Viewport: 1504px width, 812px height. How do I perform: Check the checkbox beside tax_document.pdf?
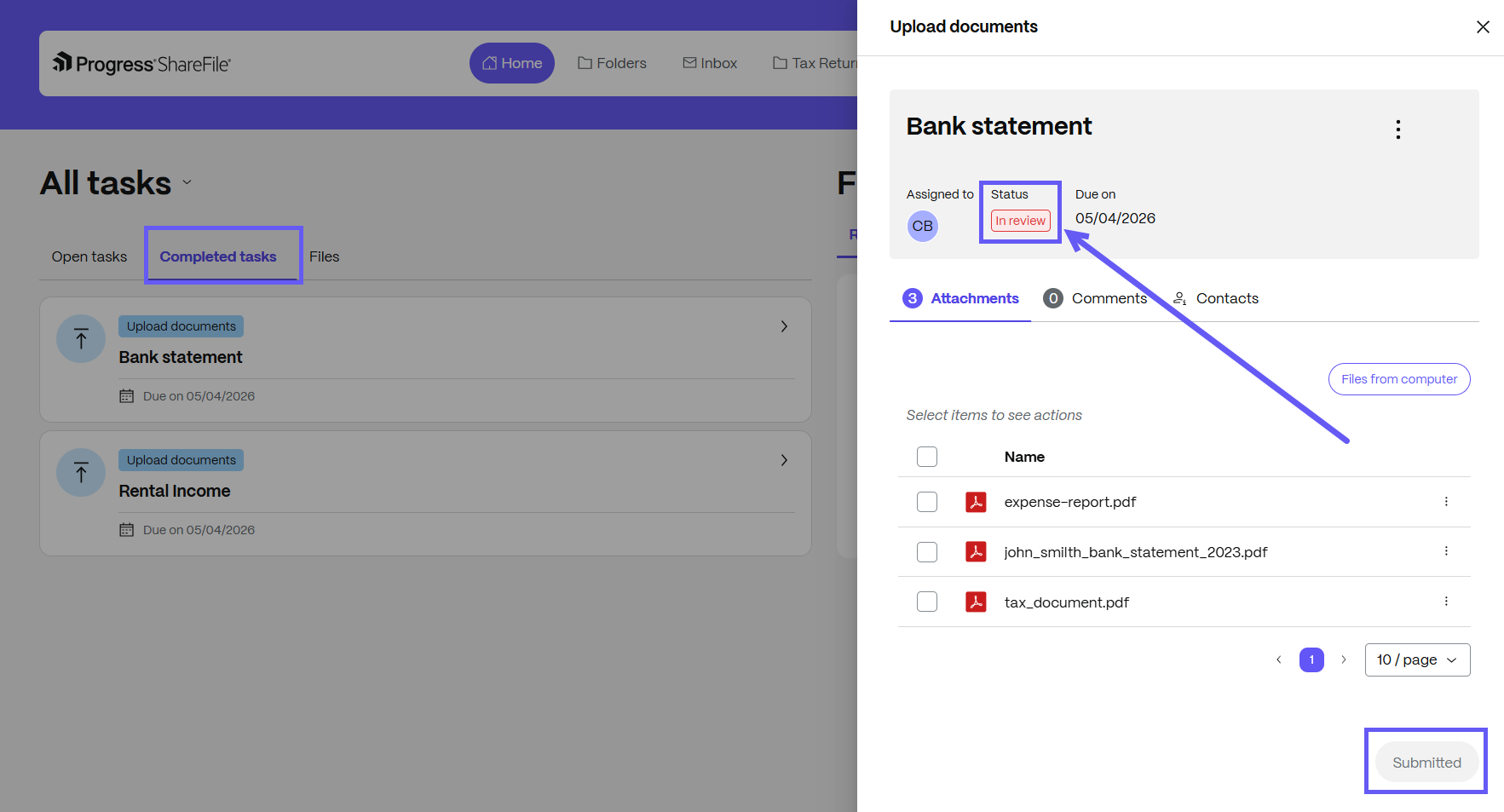(x=926, y=601)
